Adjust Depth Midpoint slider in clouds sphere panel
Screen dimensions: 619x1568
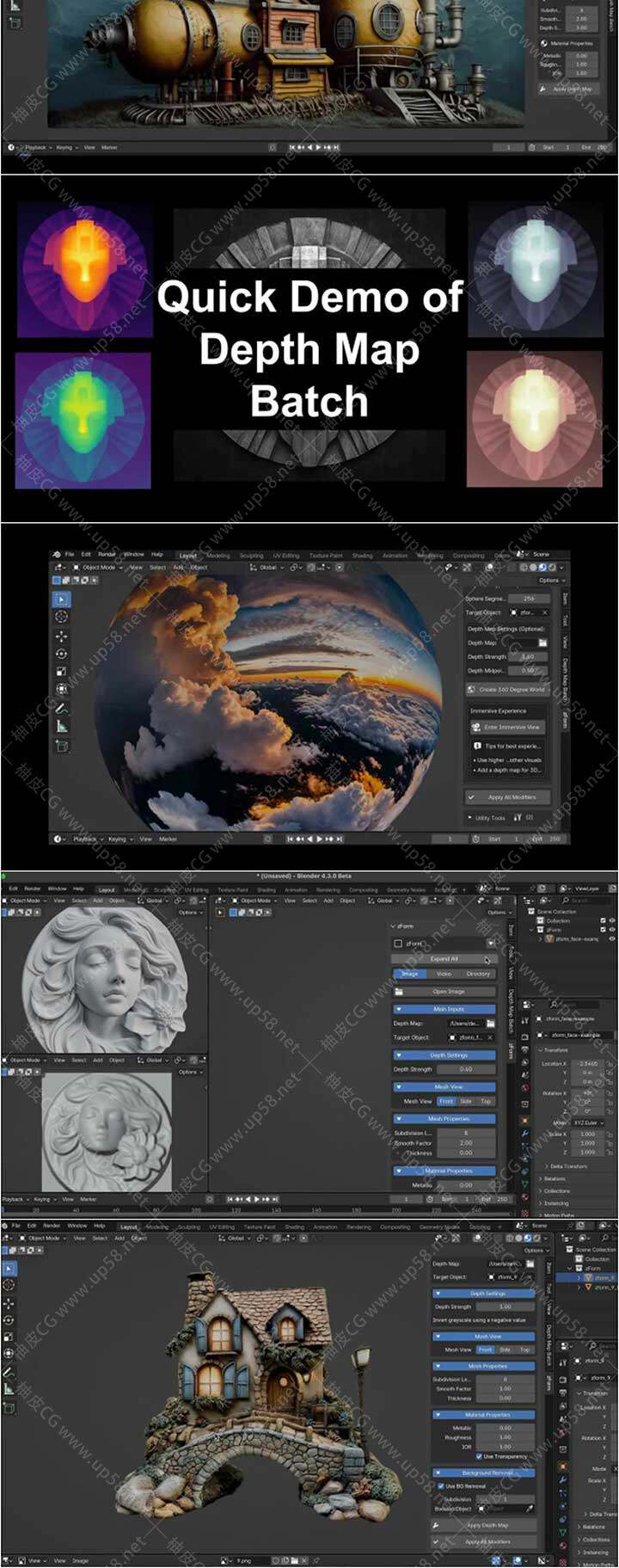tap(528, 670)
